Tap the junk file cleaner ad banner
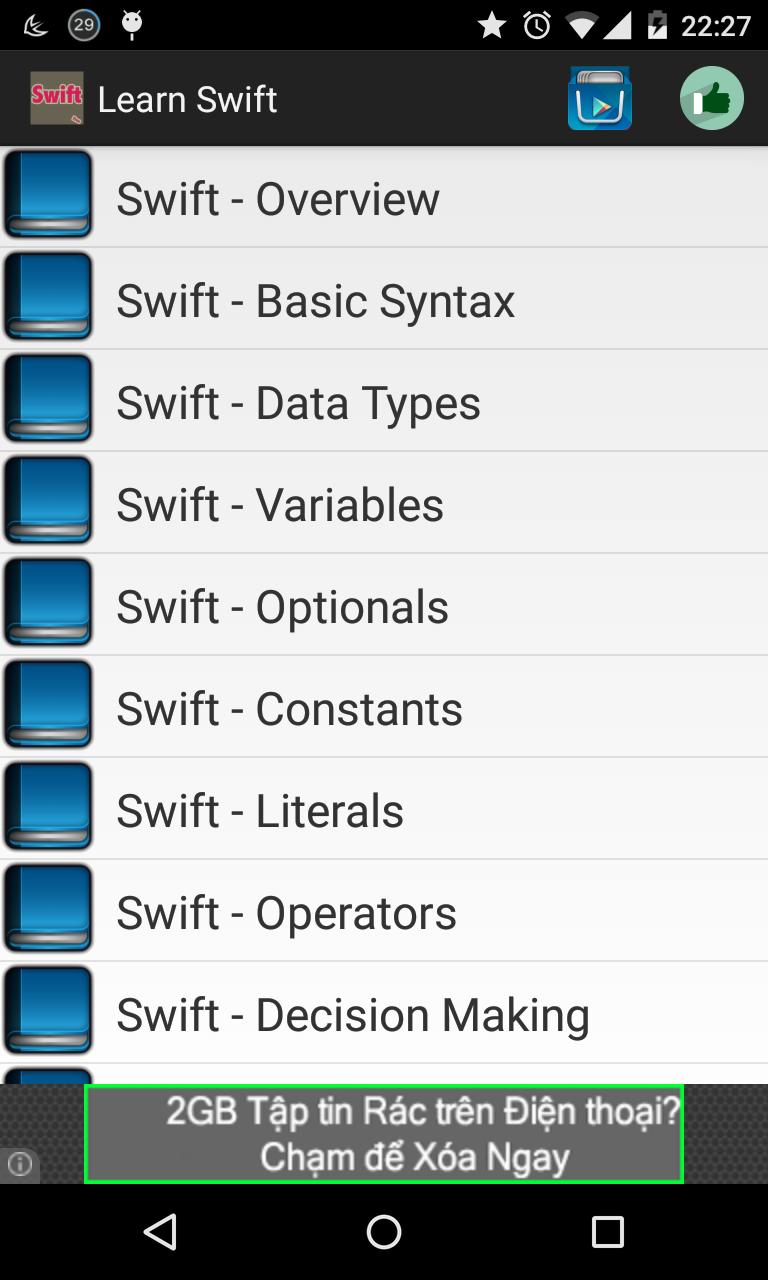 pyautogui.click(x=384, y=1134)
